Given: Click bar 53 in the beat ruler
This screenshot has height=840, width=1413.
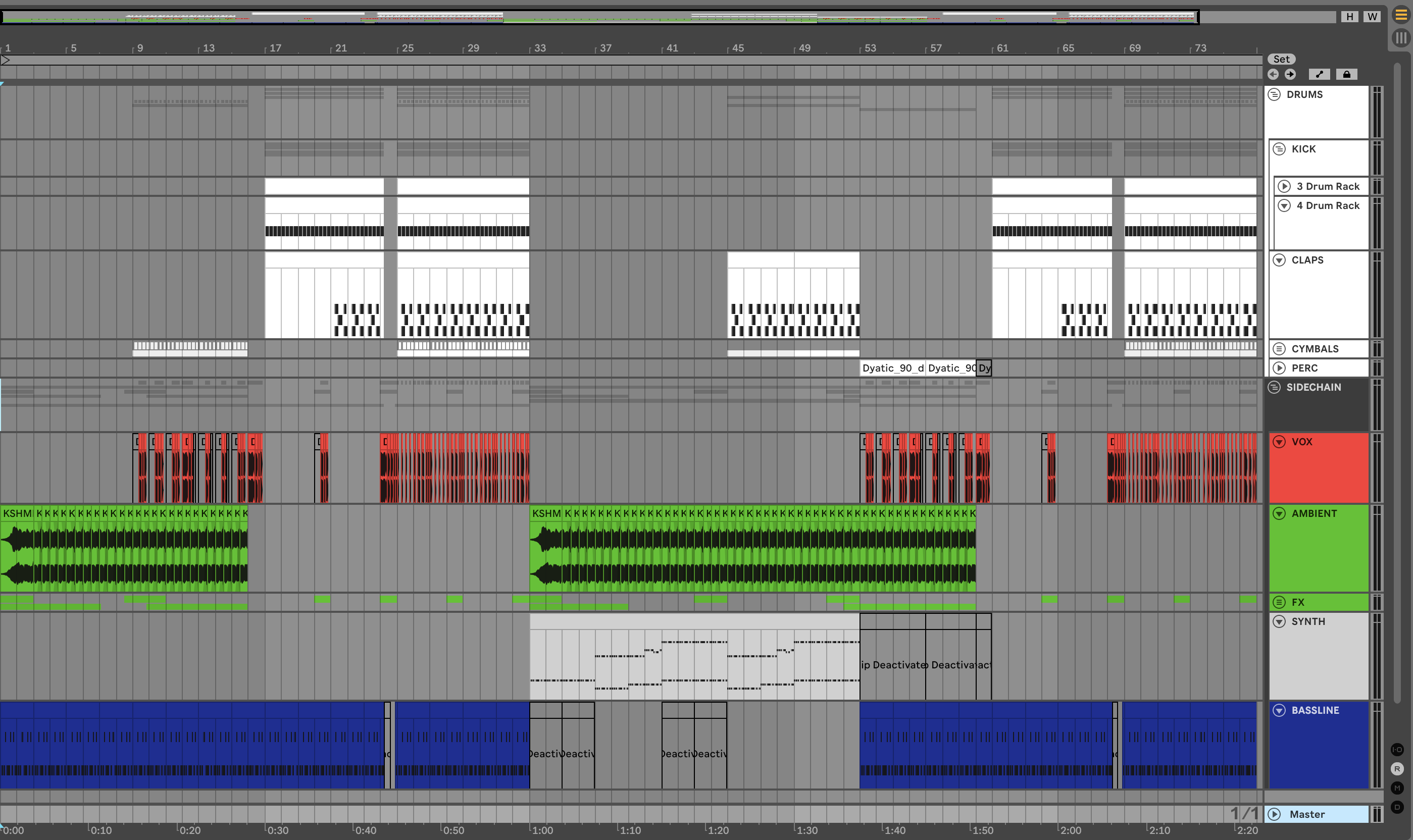Looking at the screenshot, I should 870,48.
